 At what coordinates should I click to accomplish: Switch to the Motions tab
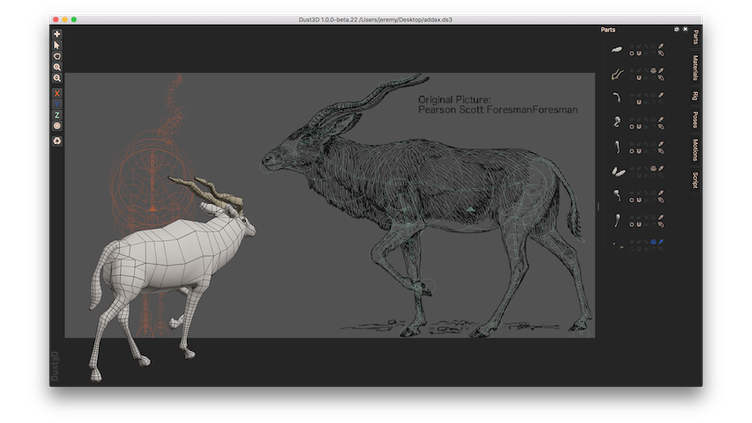(x=696, y=150)
